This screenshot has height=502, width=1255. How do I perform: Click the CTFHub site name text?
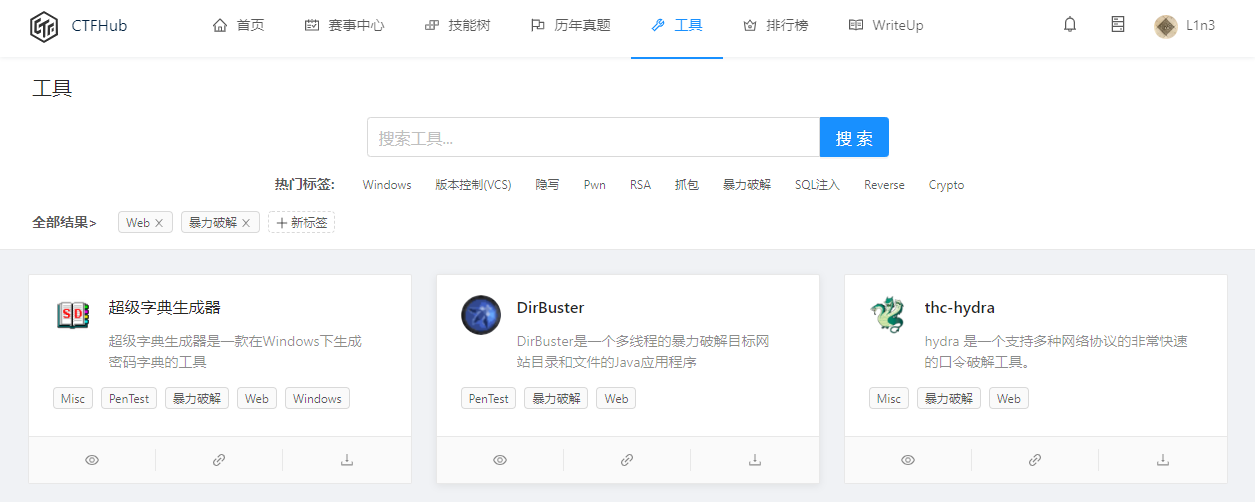tap(99, 25)
